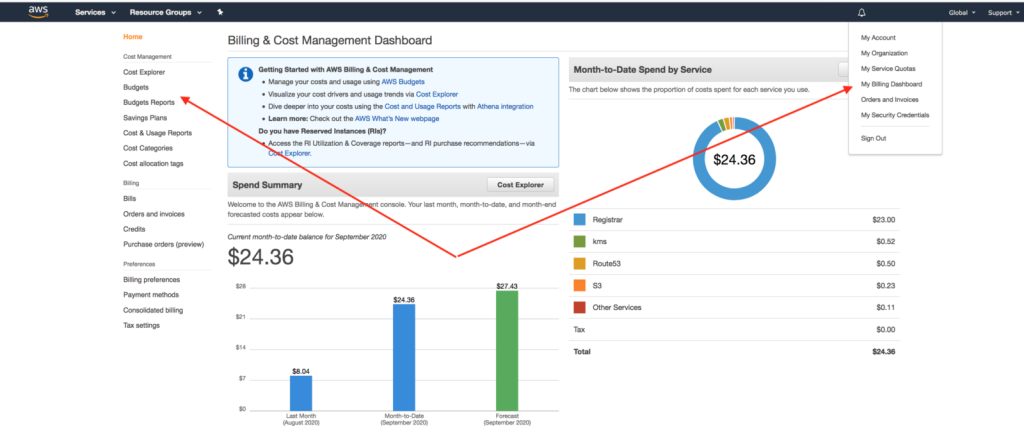The image size is (1024, 440).
Task: Open the Global region dropdown
Action: pyautogui.click(x=962, y=12)
